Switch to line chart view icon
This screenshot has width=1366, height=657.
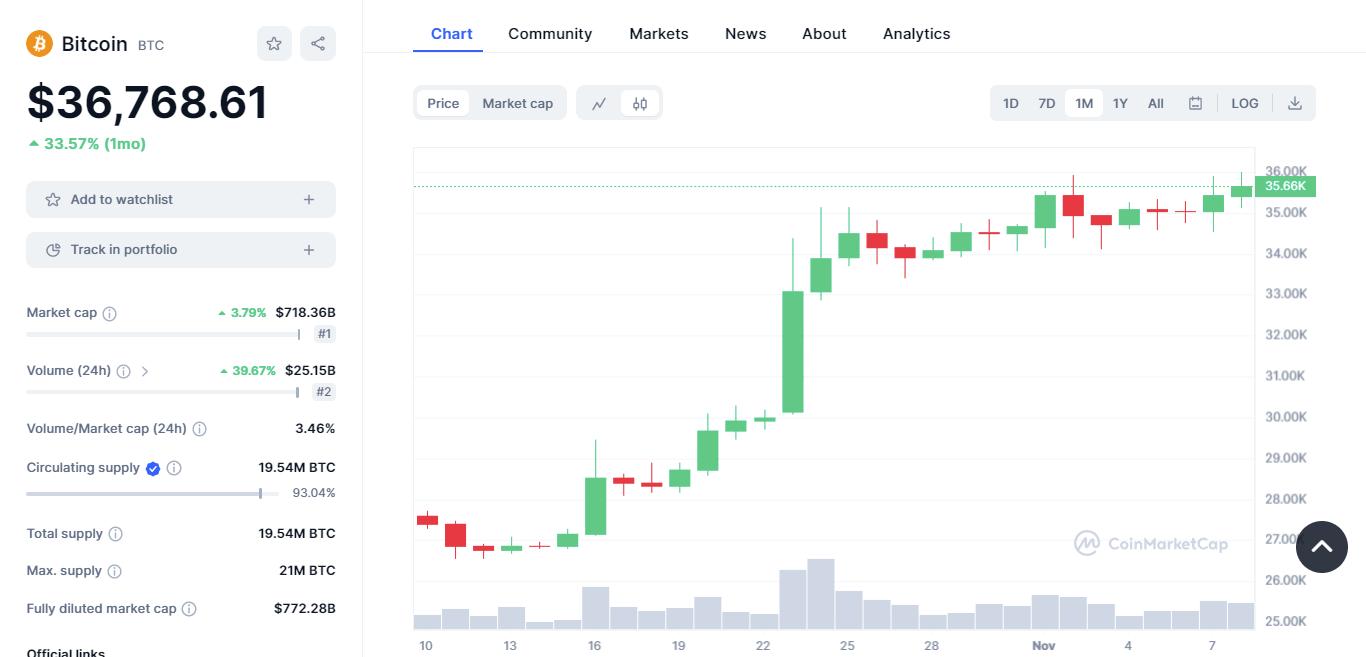pyautogui.click(x=599, y=103)
